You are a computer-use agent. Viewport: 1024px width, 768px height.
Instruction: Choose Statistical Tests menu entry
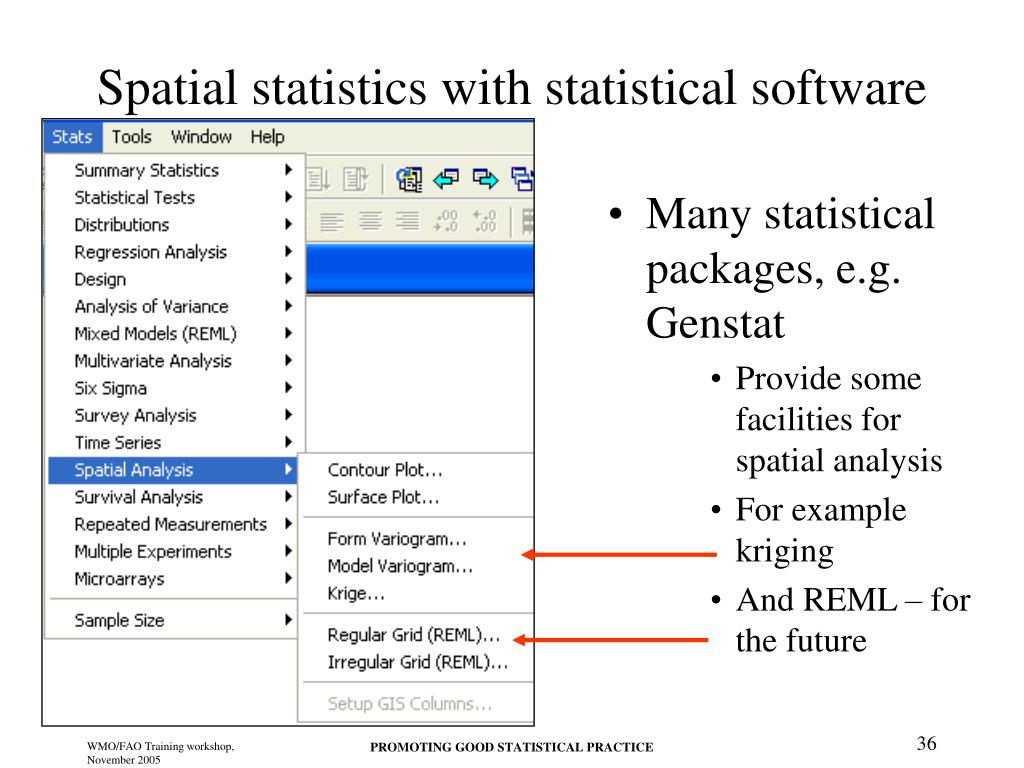coord(173,197)
